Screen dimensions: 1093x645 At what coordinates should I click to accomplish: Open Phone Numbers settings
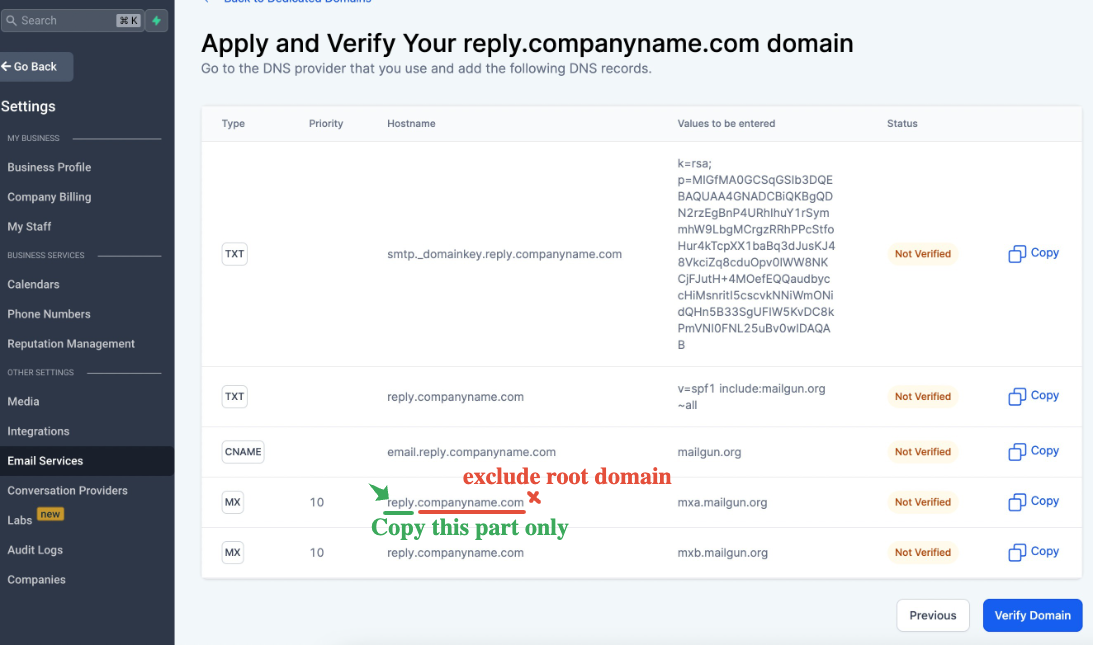click(49, 314)
